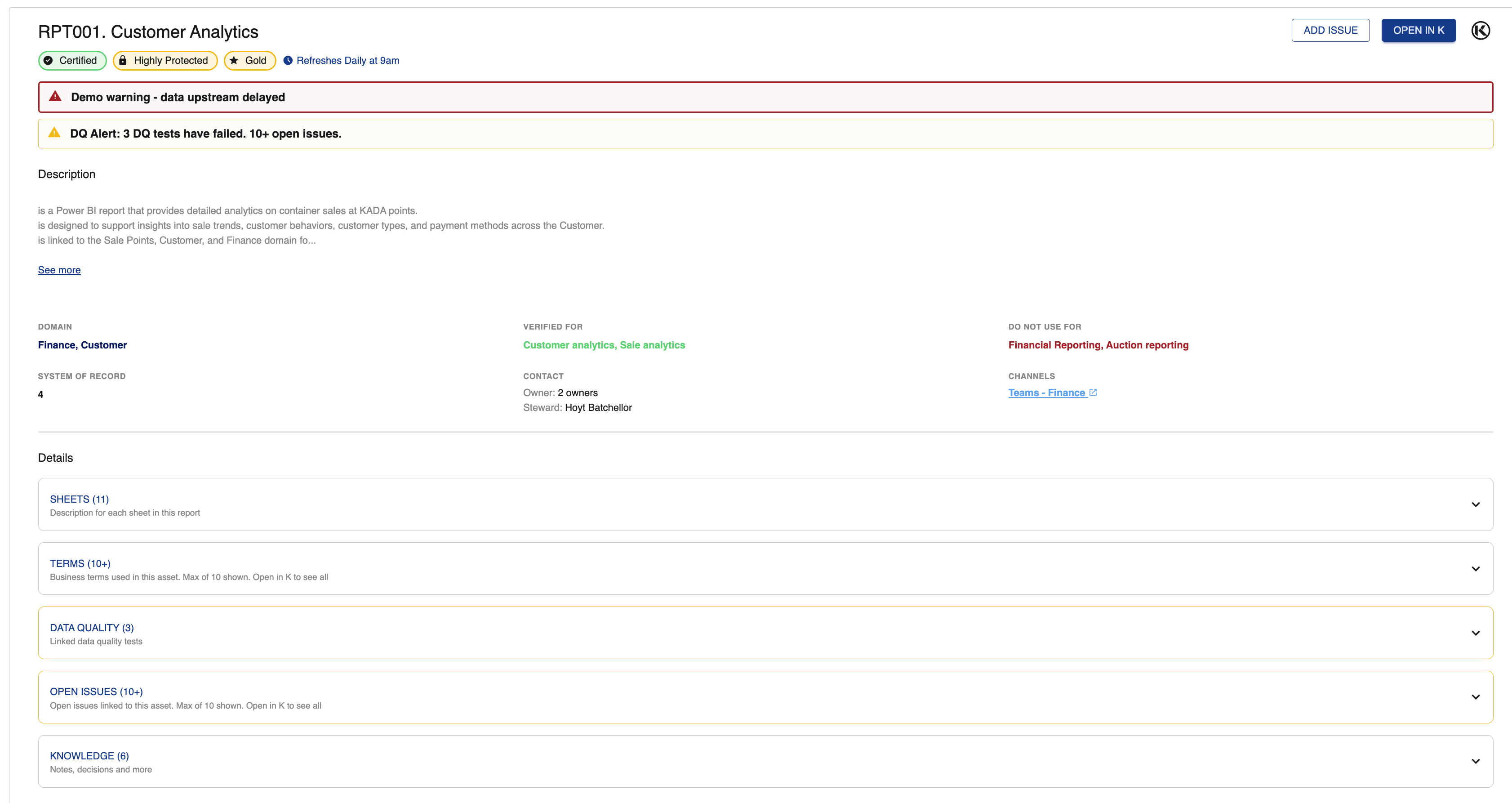The image size is (1512, 803).
Task: Click the lock icon on Highly Protected
Action: click(123, 60)
